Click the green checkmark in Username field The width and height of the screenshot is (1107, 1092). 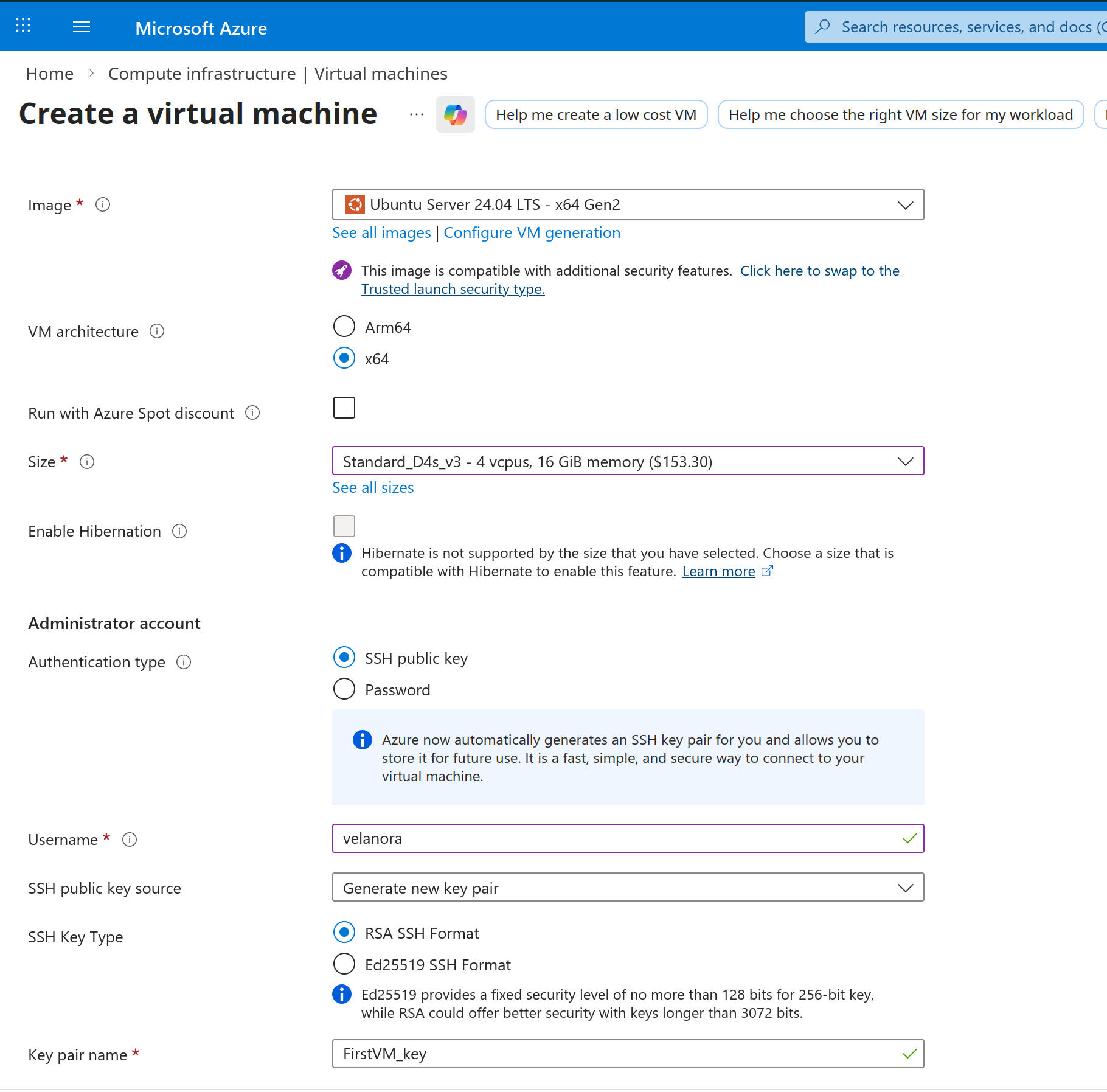click(x=909, y=839)
